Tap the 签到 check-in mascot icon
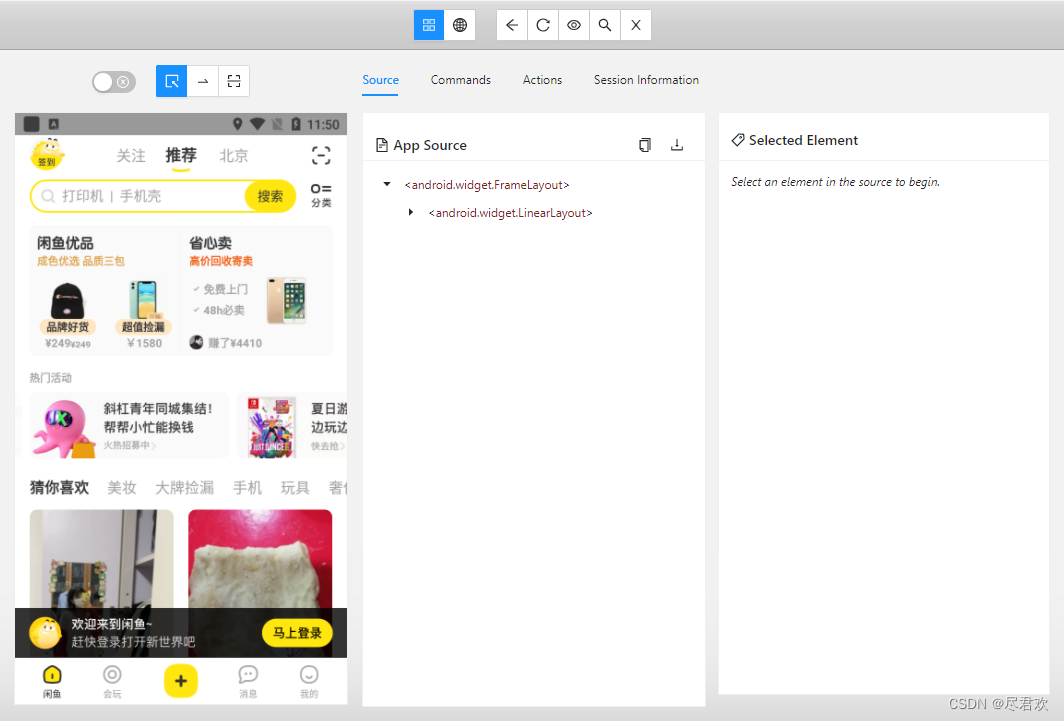The image size is (1064, 721). coord(47,155)
